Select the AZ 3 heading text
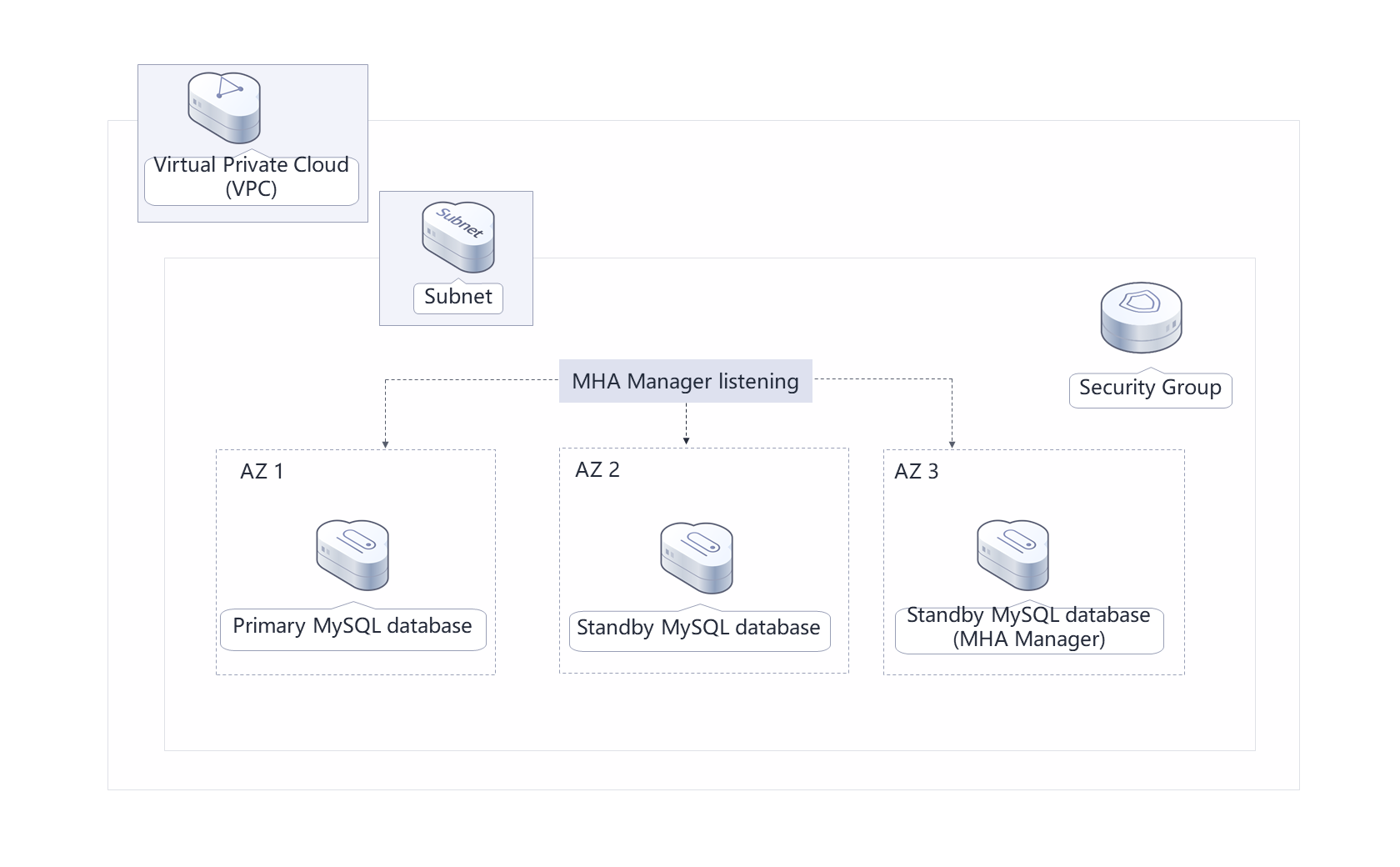Screen dimensions: 1400x867 [x=916, y=472]
